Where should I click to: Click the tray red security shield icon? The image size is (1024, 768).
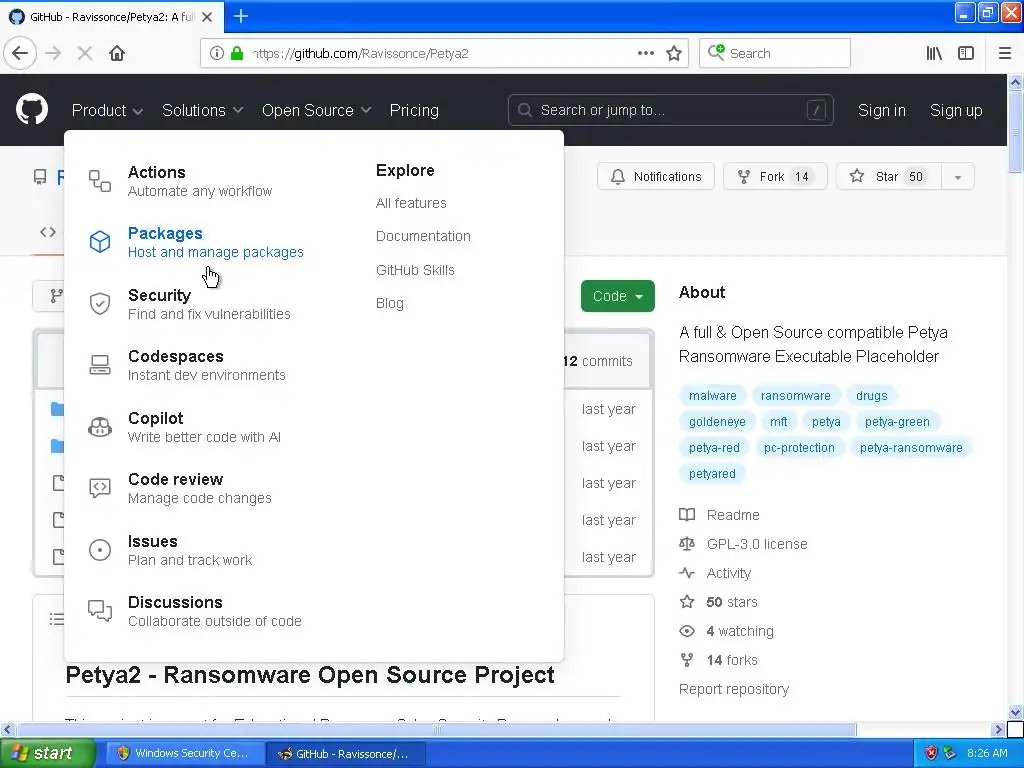click(931, 753)
